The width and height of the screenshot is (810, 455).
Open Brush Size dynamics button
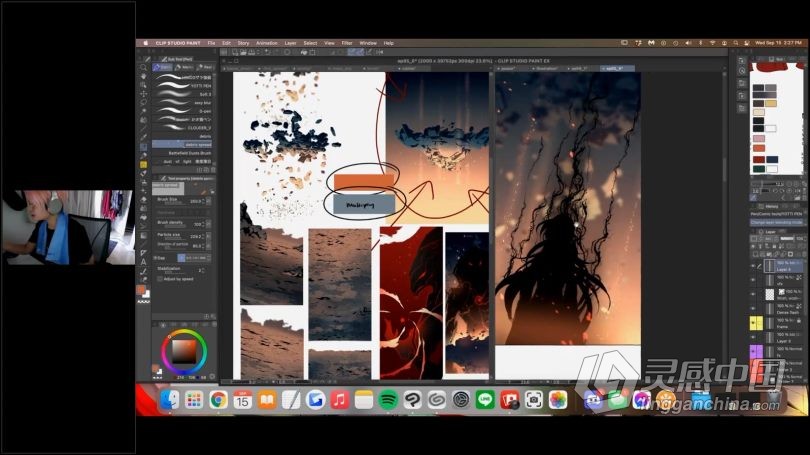(x=209, y=201)
